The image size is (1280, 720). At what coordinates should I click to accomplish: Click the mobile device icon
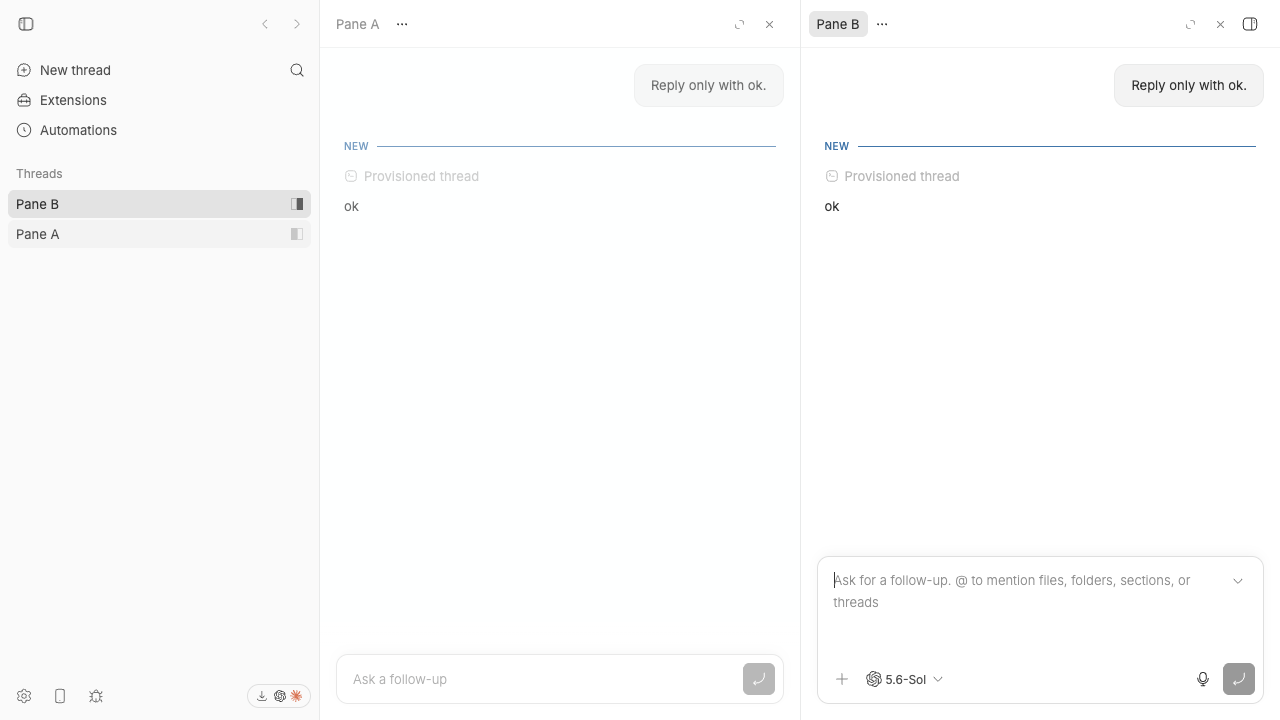point(60,696)
